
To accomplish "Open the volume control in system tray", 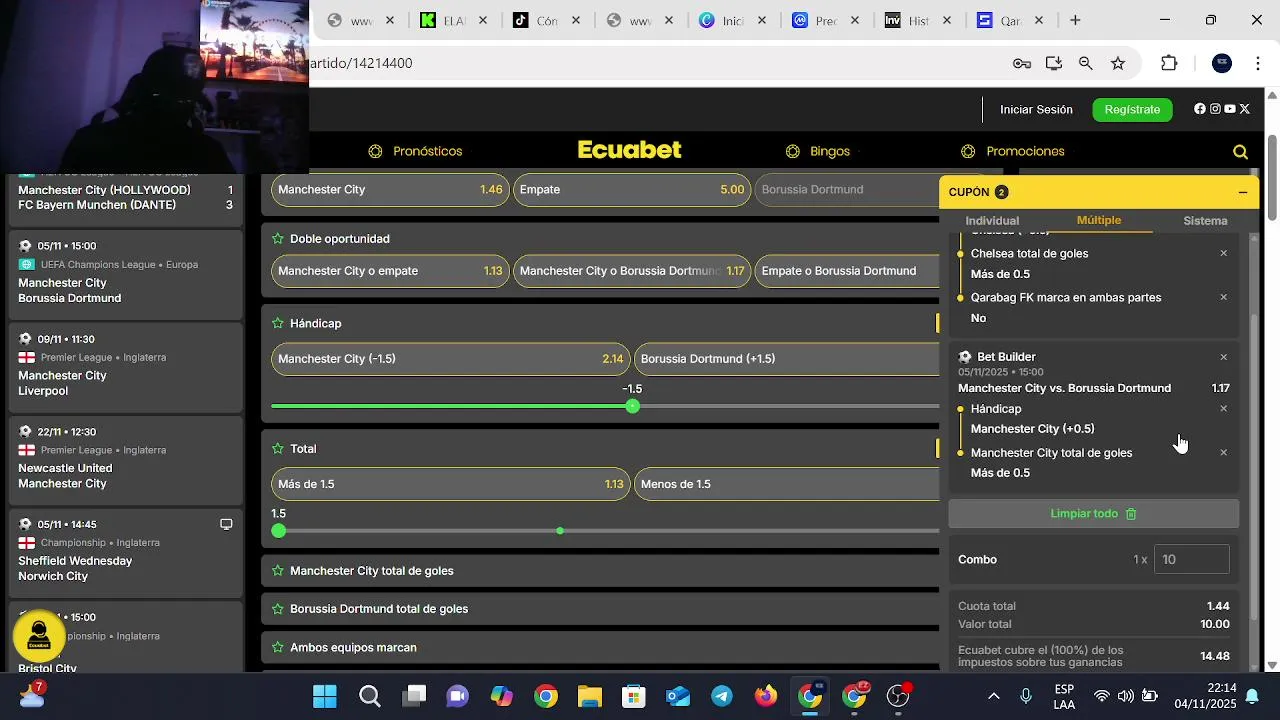I will (1125, 696).
